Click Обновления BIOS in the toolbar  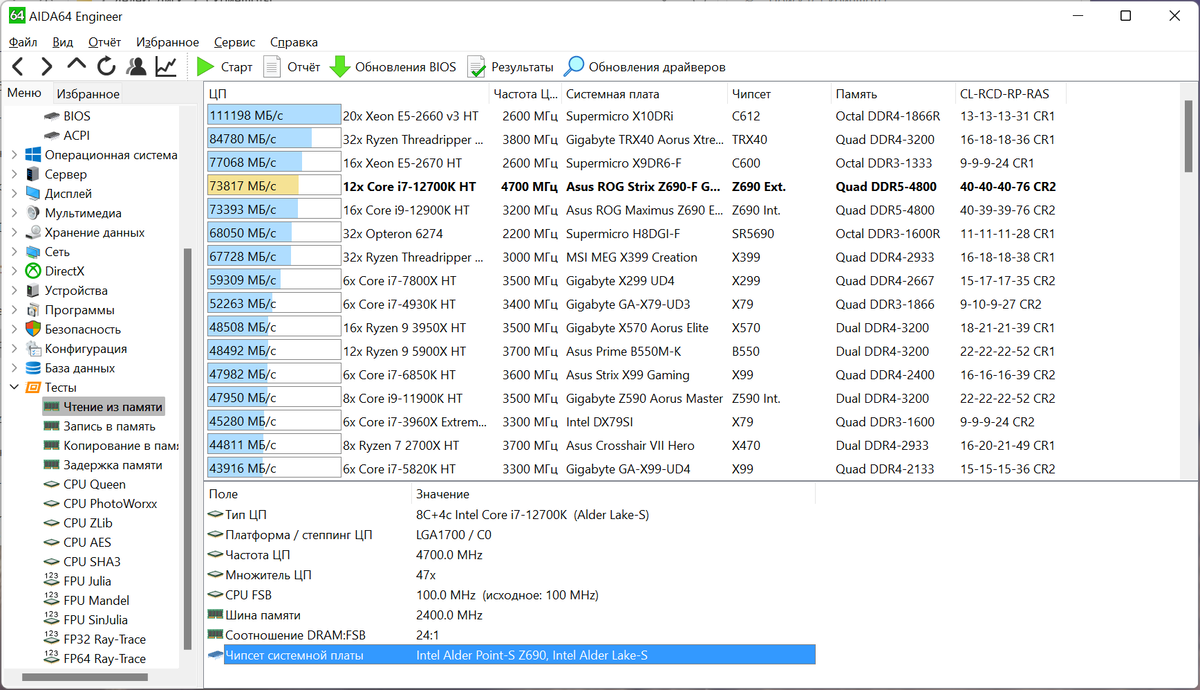tap(393, 67)
